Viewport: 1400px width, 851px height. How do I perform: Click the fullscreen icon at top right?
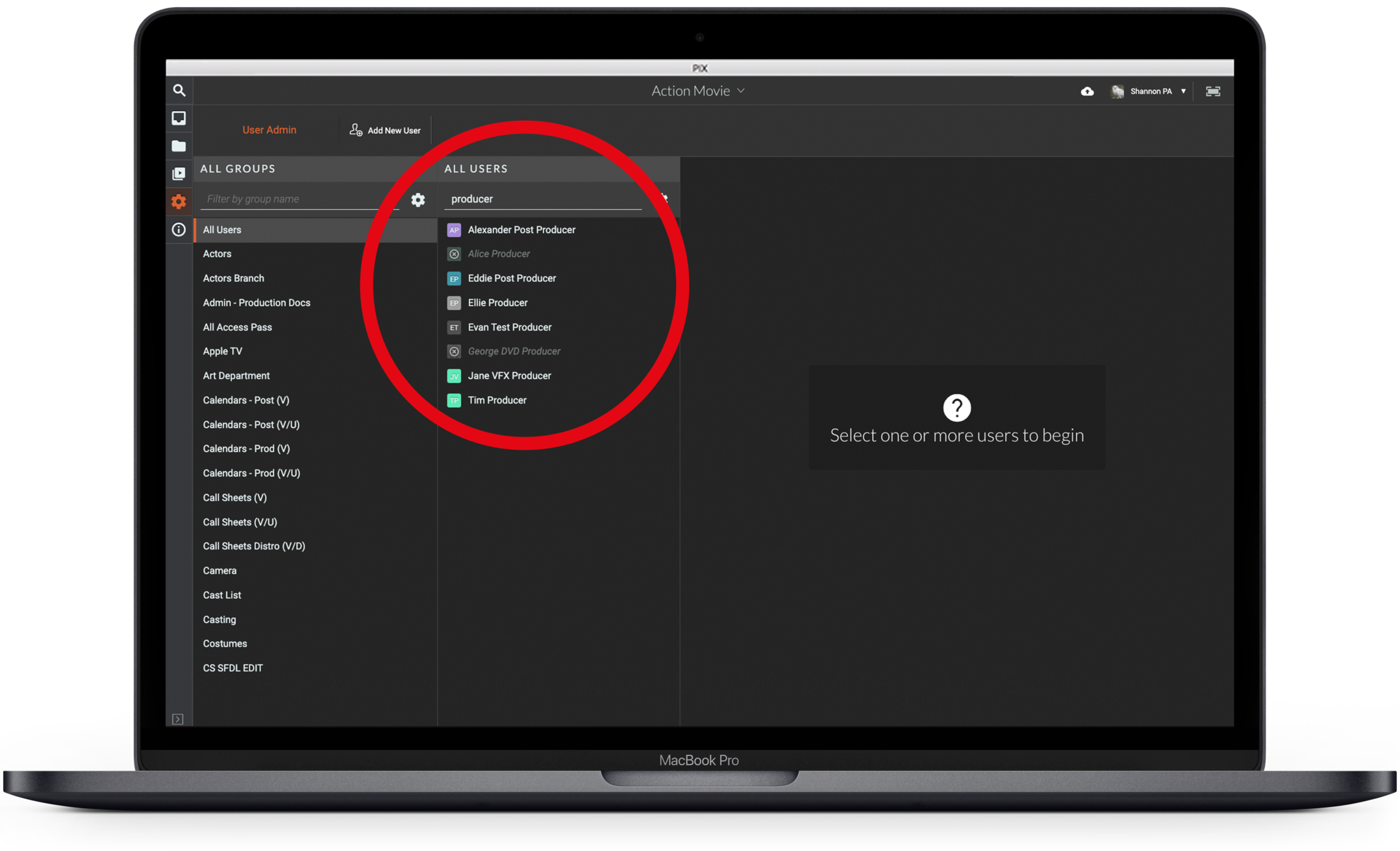pyautogui.click(x=1212, y=92)
